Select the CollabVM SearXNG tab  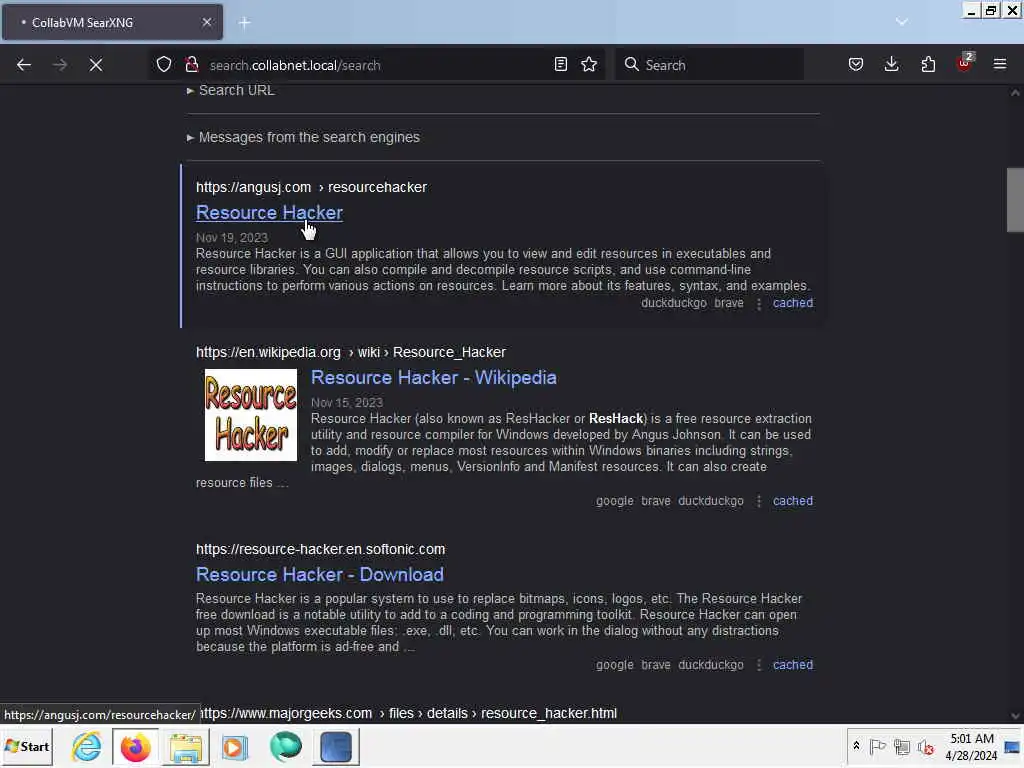point(112,22)
